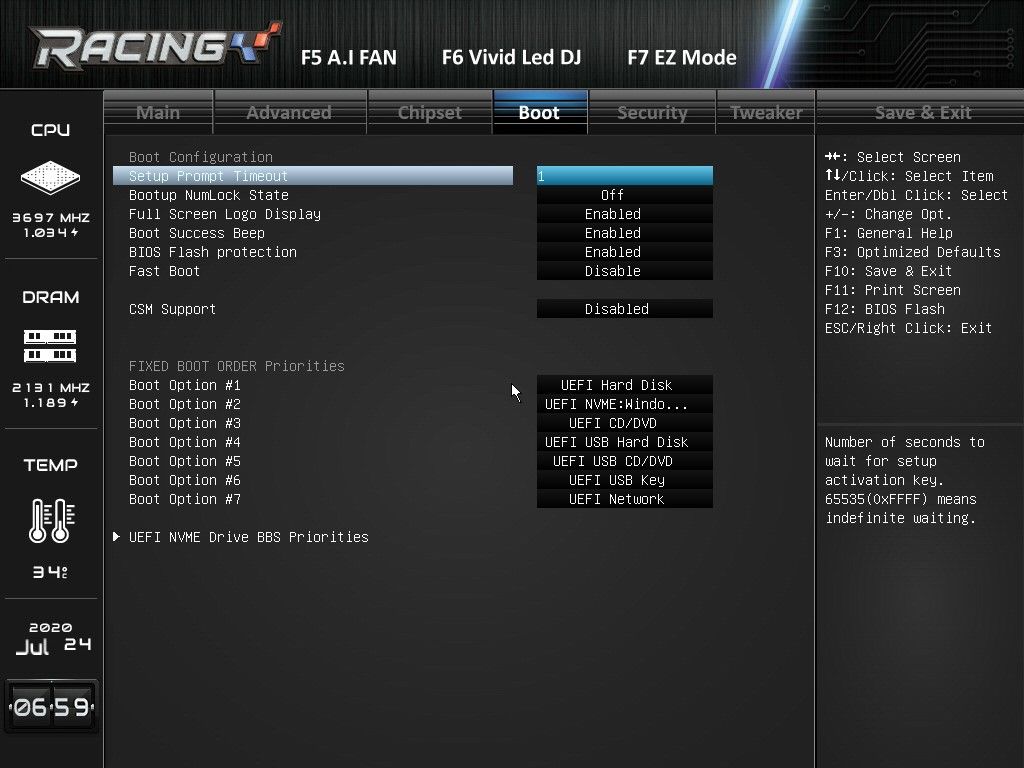This screenshot has height=768, width=1024.
Task: Click the ESC/Right Click: Exit help line
Action: (908, 328)
